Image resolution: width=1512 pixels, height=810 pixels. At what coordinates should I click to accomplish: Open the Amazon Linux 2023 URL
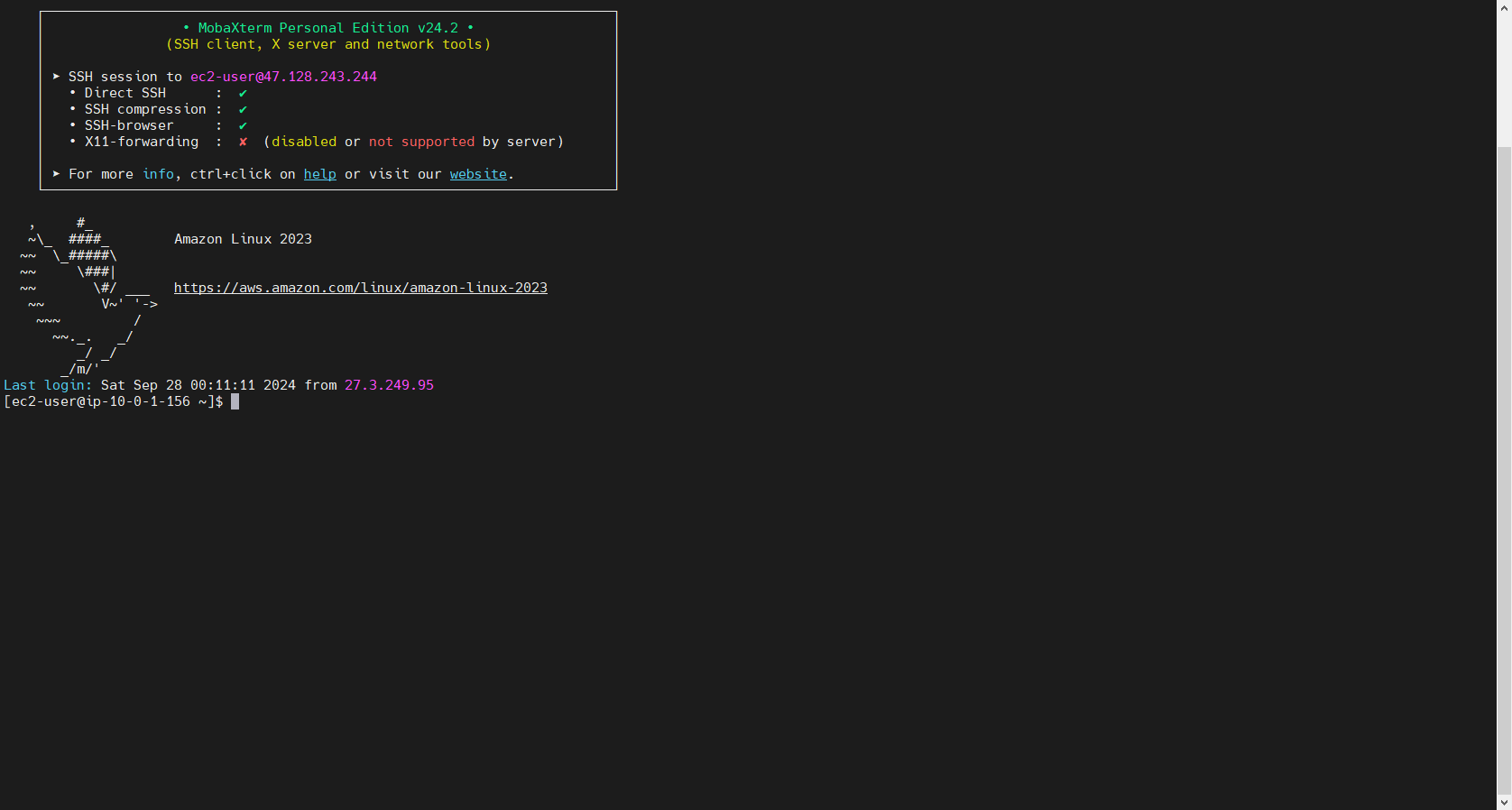360,288
